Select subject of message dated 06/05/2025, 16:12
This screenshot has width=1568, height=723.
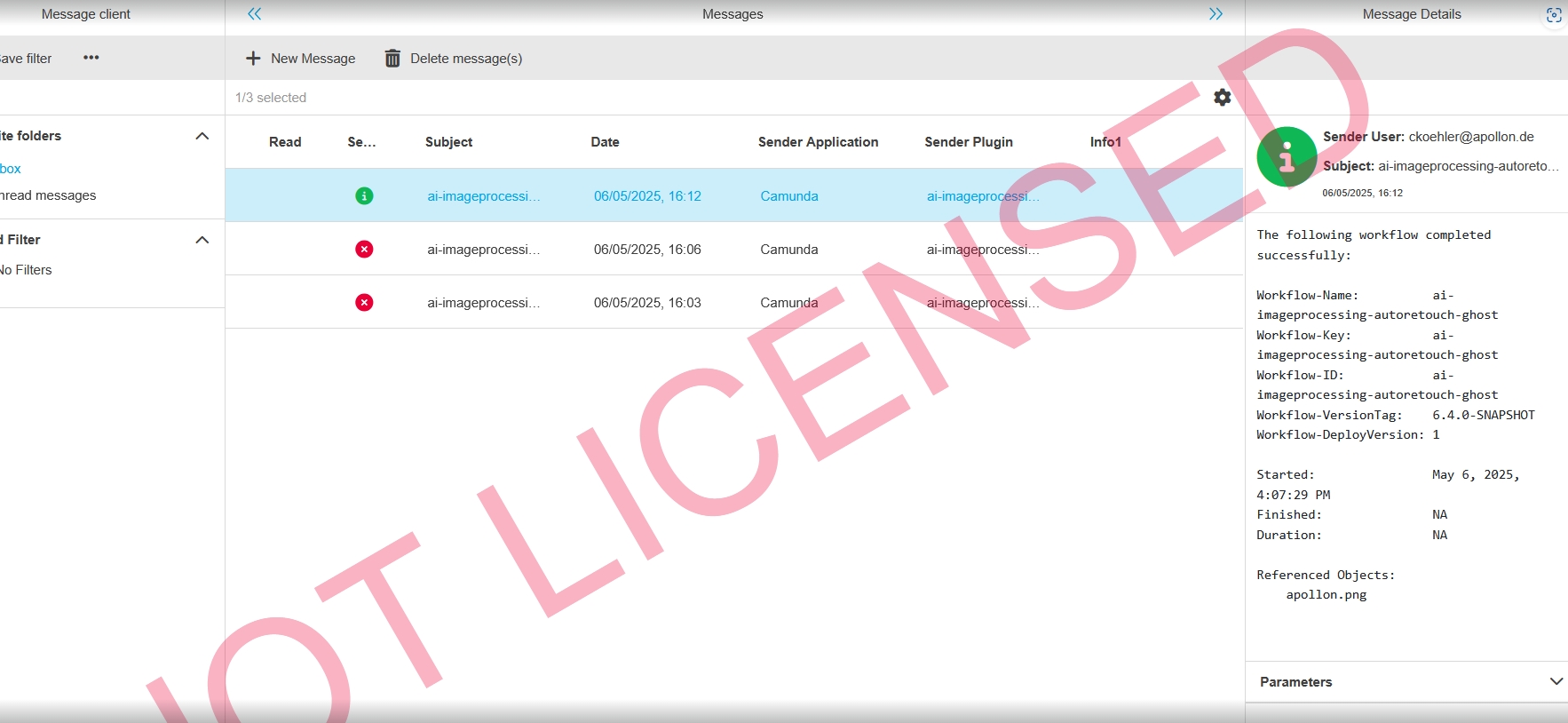[483, 196]
